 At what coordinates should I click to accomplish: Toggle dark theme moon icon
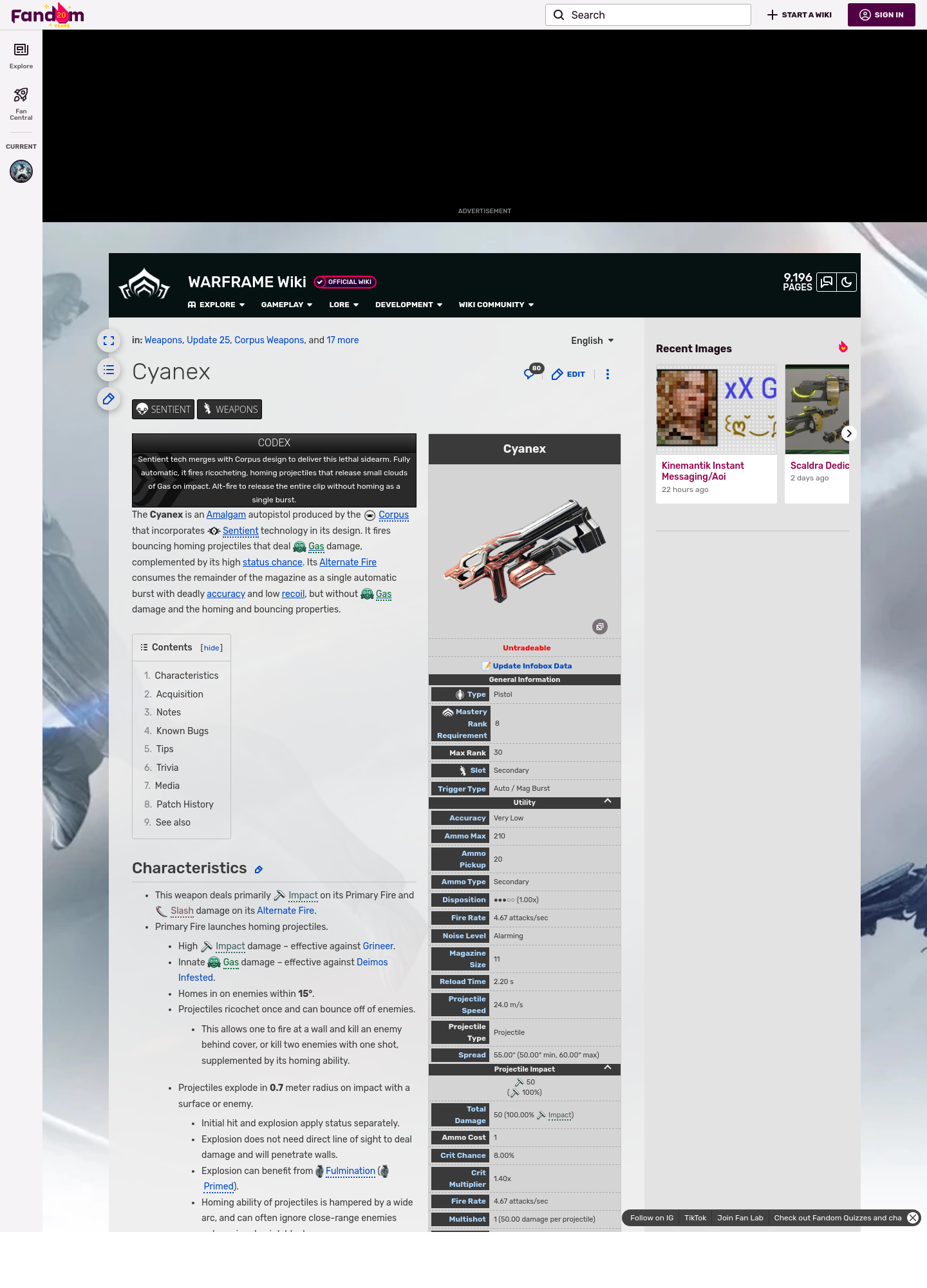[x=847, y=282]
